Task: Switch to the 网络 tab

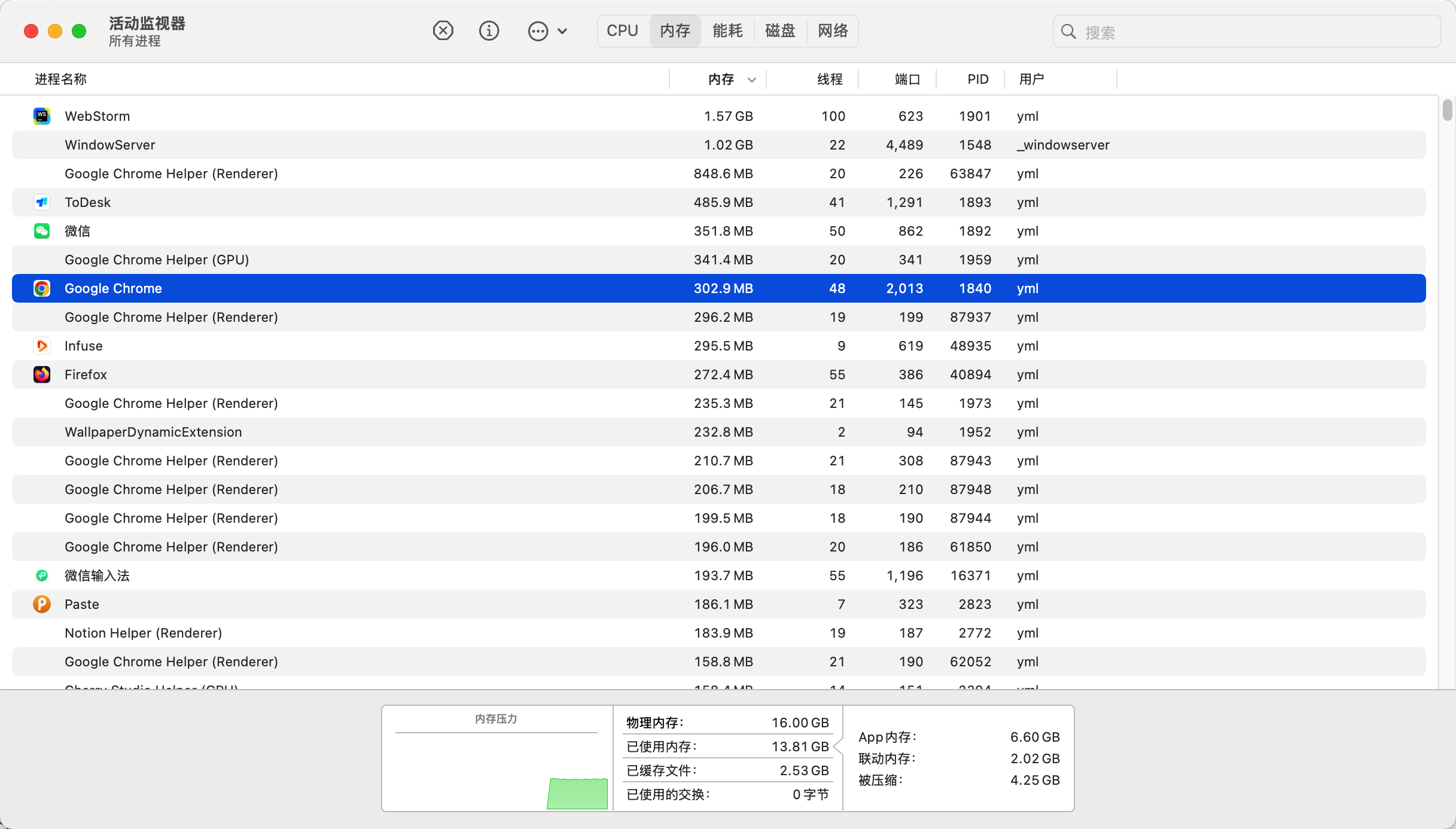Action: [833, 31]
